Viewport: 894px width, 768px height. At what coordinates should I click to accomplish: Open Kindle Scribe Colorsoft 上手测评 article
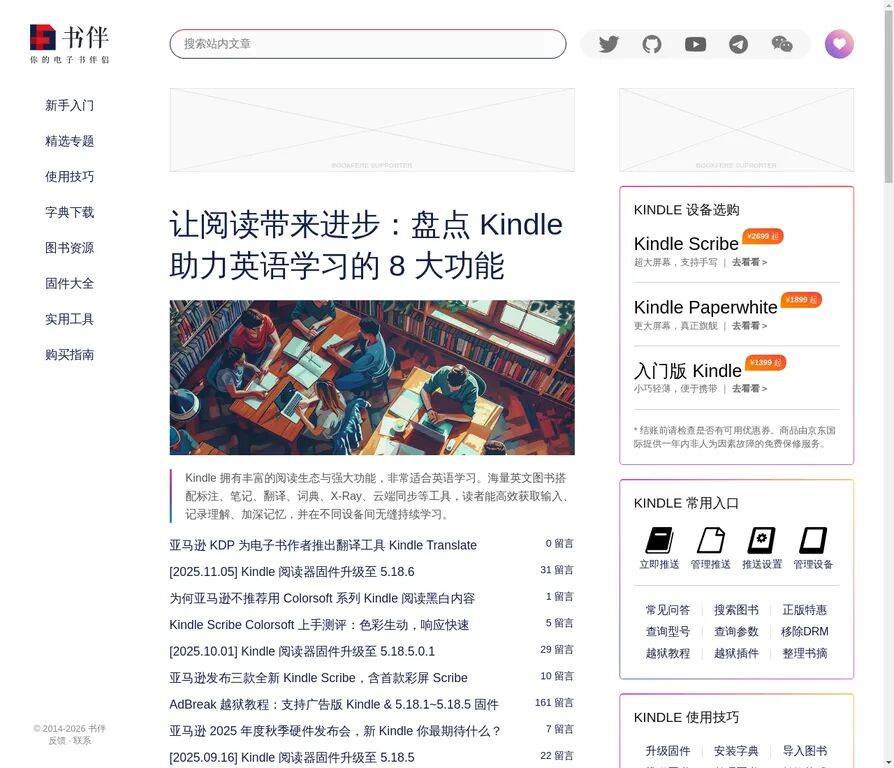click(319, 625)
